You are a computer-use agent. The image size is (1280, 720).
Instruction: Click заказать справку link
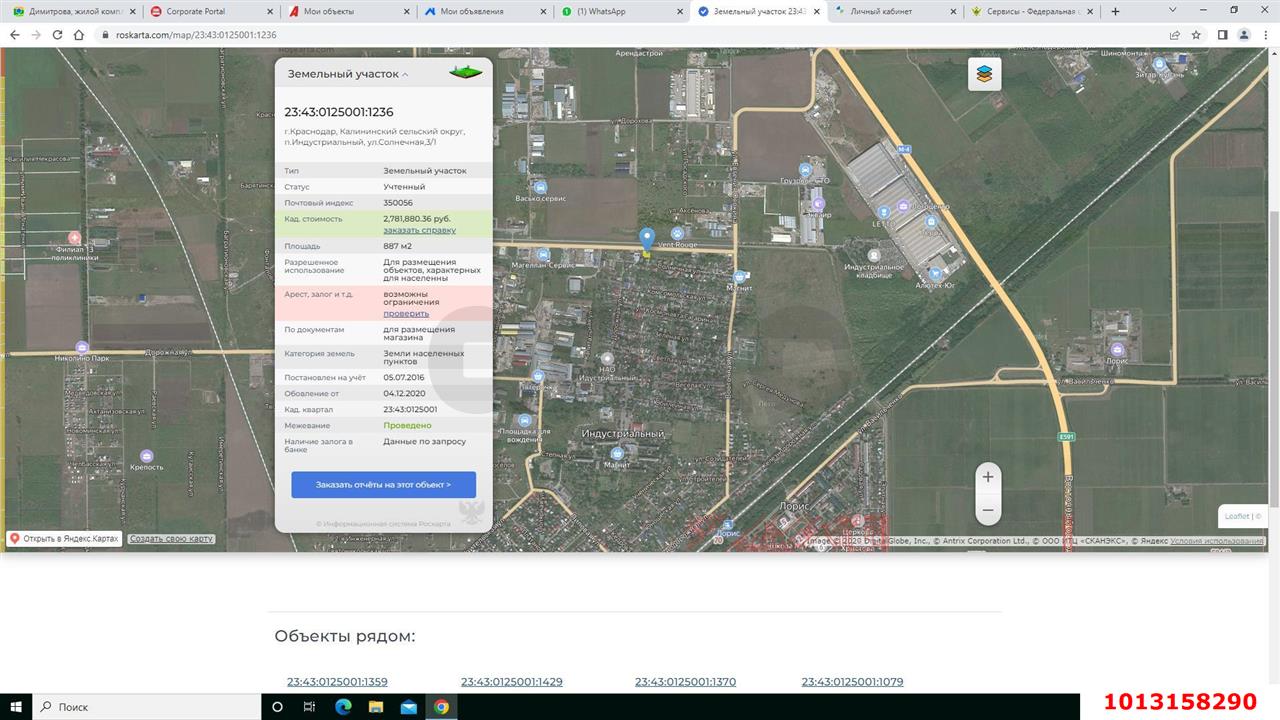coord(419,230)
